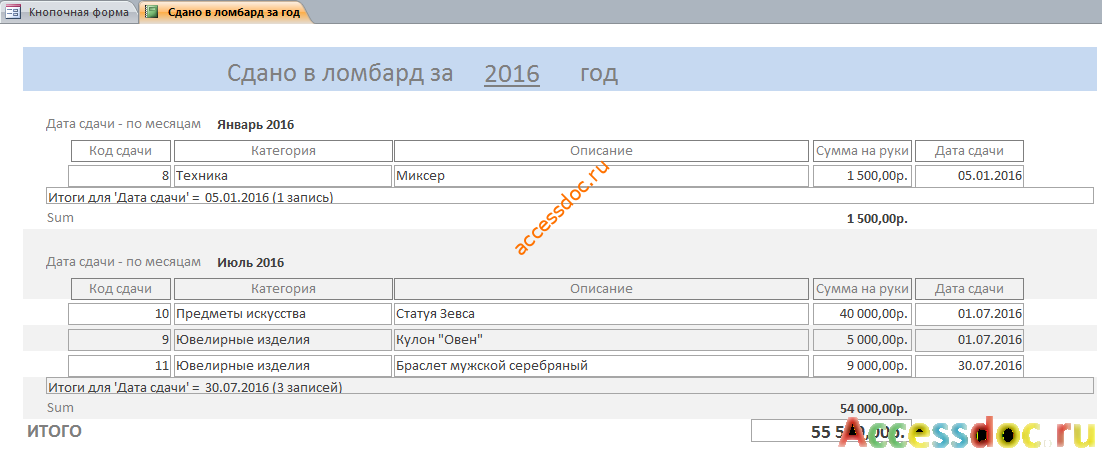This screenshot has width=1102, height=454.
Task: Select the Статуя Зевса description cell
Action: tap(602, 313)
